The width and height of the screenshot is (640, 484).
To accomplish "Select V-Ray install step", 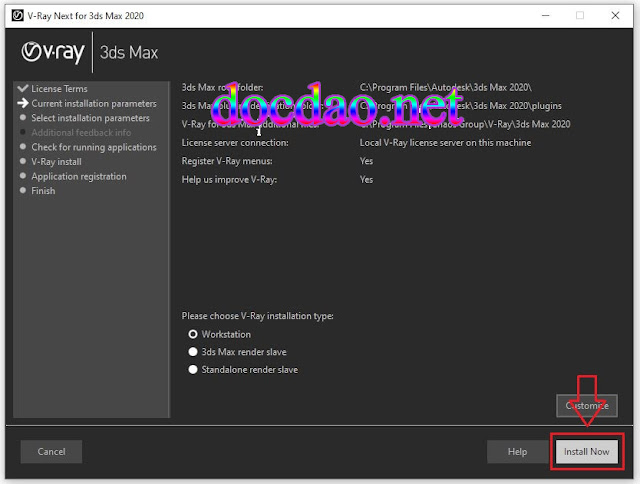I will coord(56,162).
